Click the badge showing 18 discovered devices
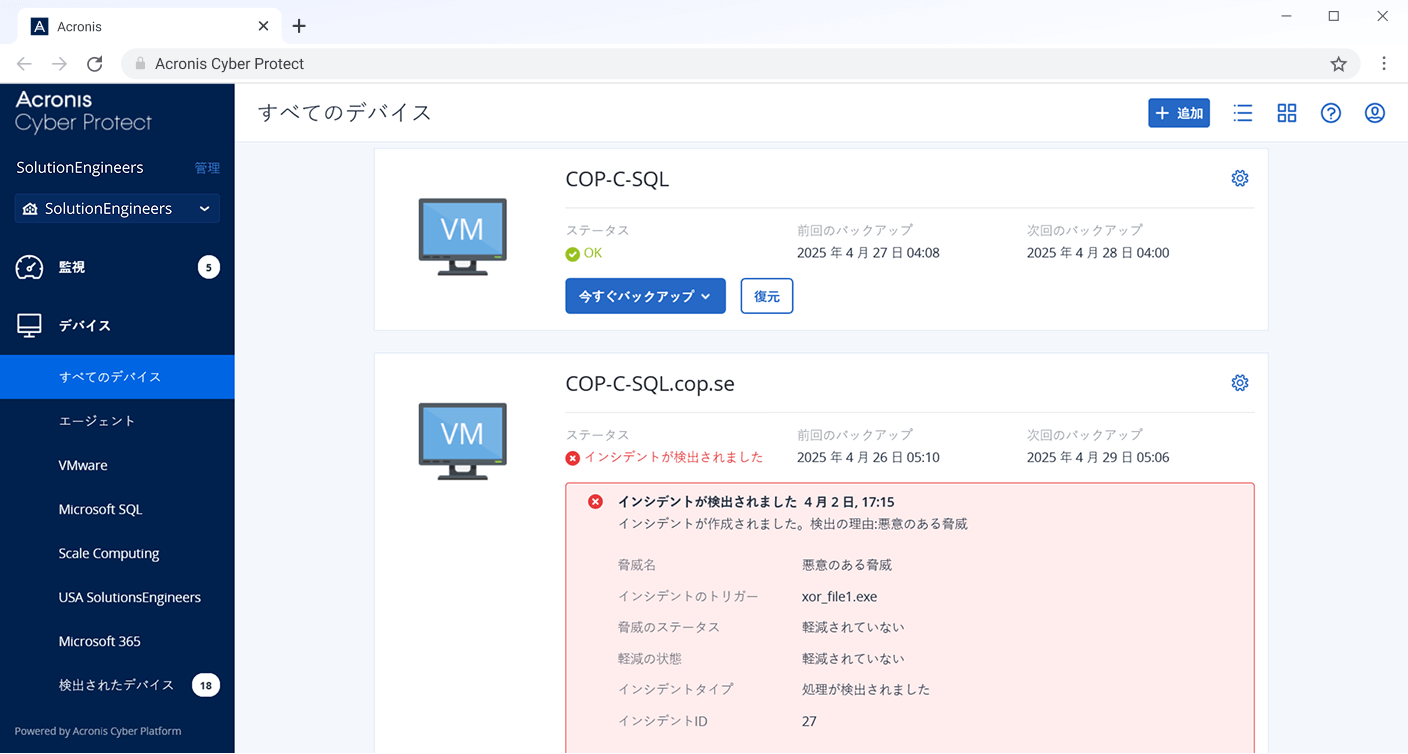The image size is (1408, 754). tap(206, 685)
